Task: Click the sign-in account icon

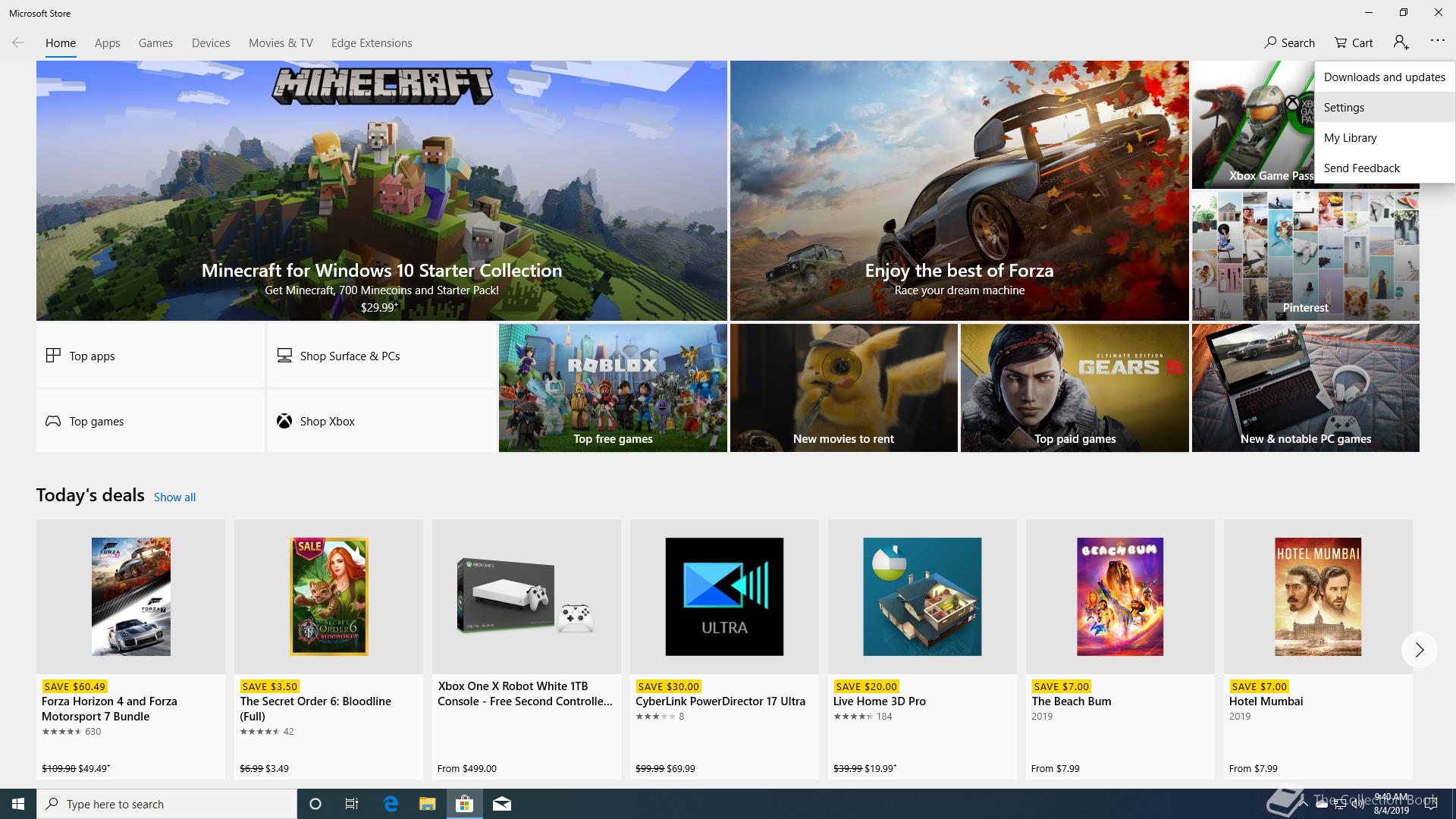Action: [x=1401, y=42]
